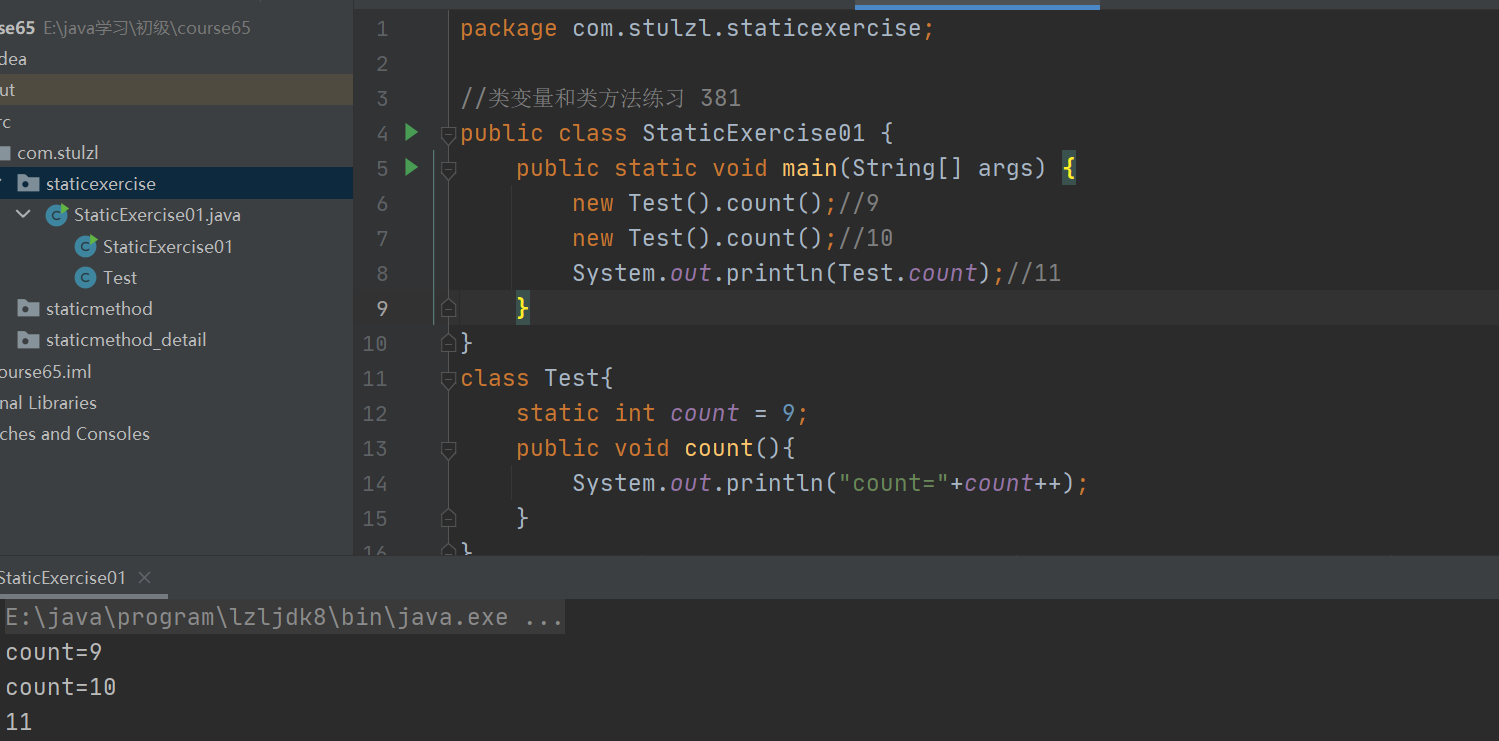1499x741 pixels.
Task: Click count method name on line 13
Action: (719, 448)
